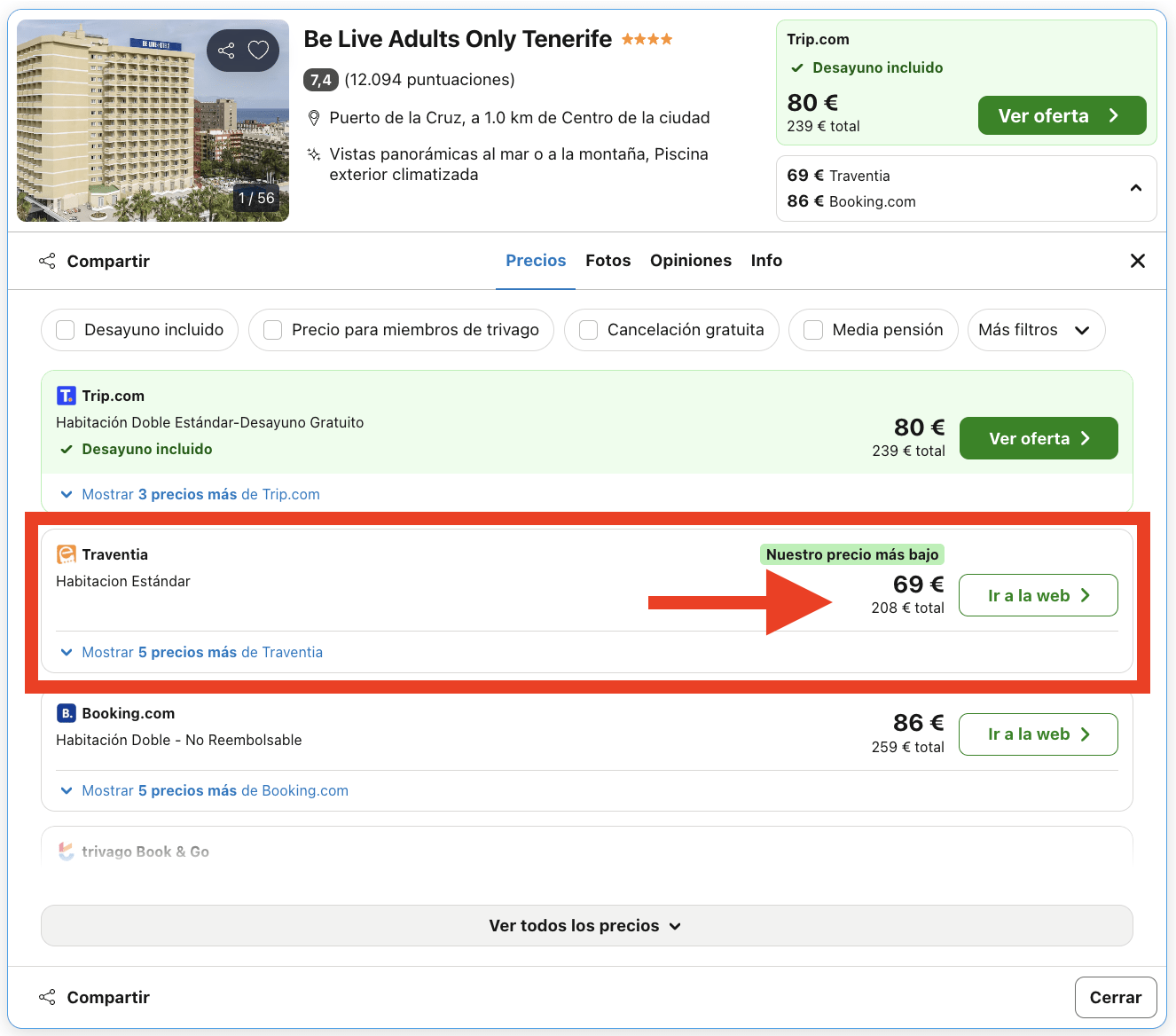The width and height of the screenshot is (1176, 1036).
Task: Enable the Media pensión filter
Action: 813,329
